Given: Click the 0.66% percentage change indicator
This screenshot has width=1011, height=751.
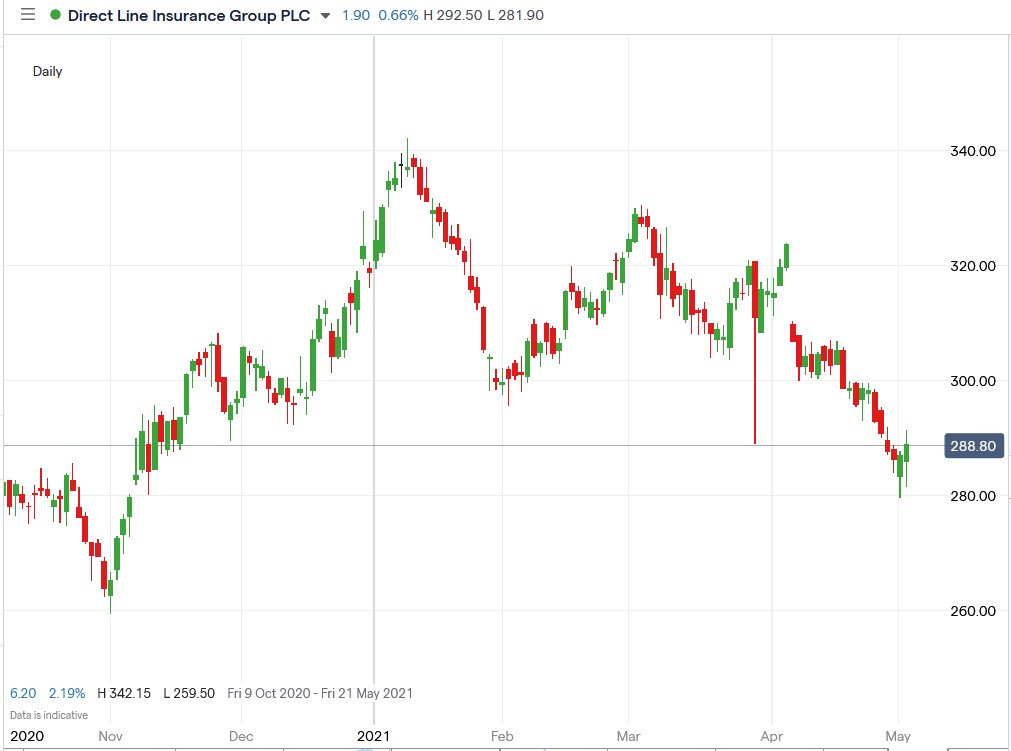Looking at the screenshot, I should point(398,16).
